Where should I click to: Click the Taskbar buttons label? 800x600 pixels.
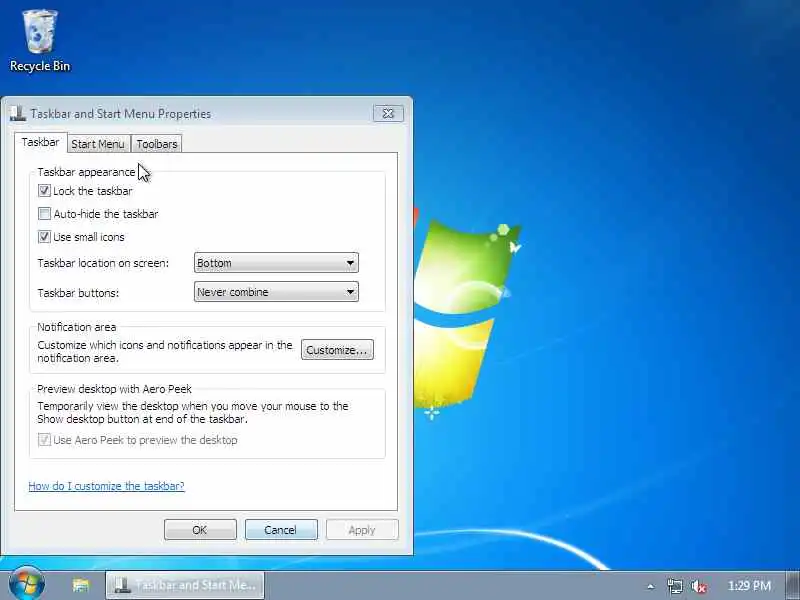click(x=78, y=293)
